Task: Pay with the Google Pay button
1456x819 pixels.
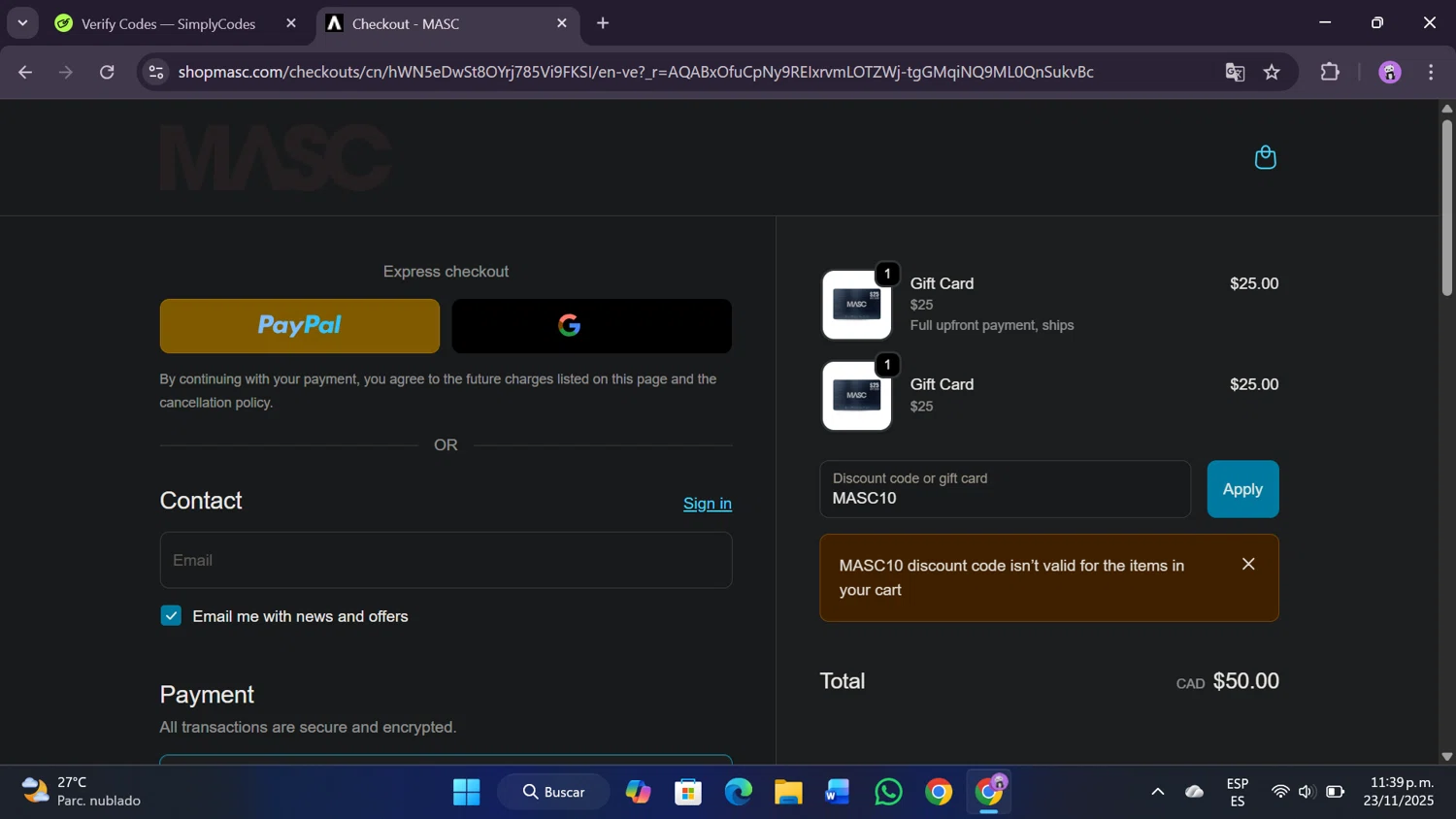Action: [x=592, y=326]
